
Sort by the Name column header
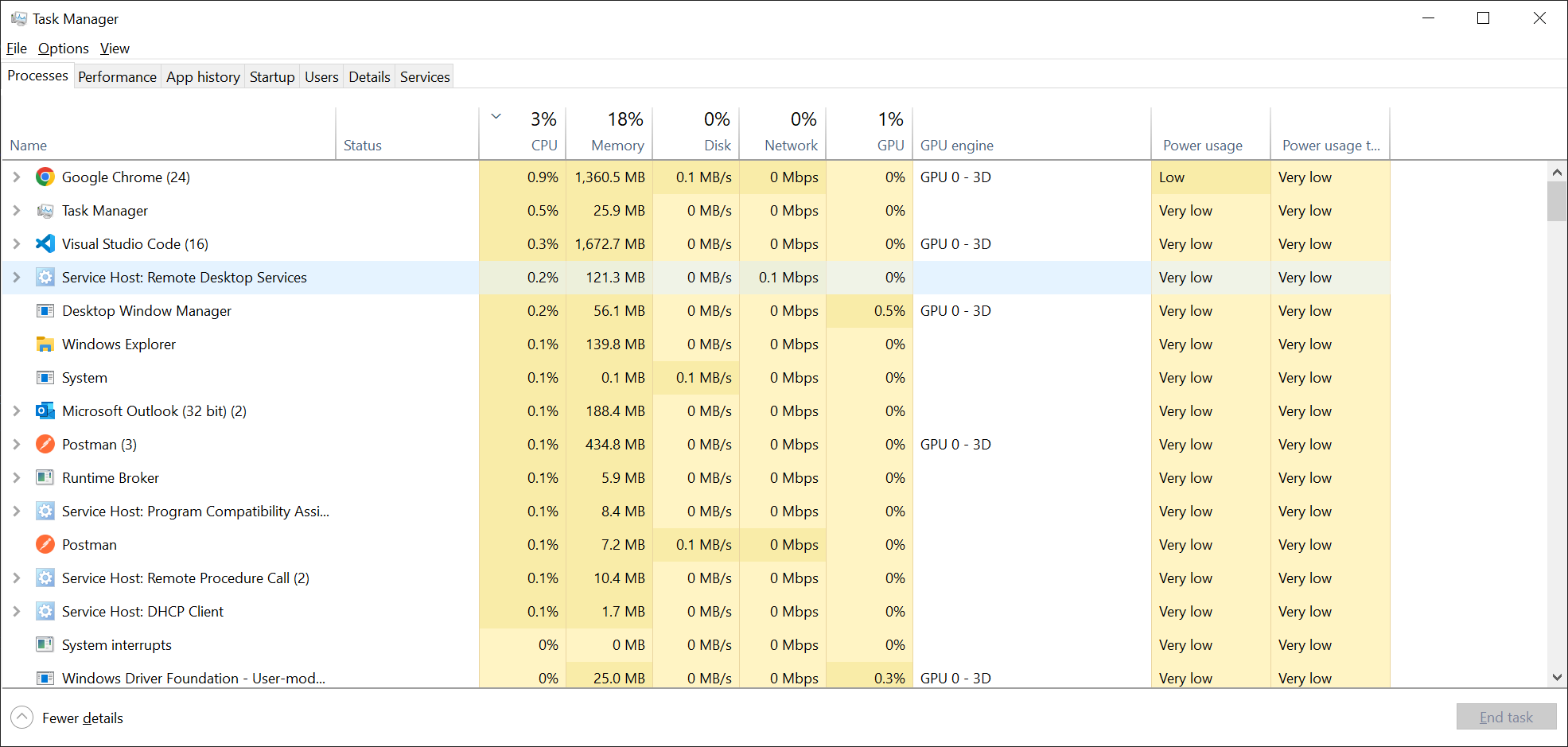click(x=169, y=133)
